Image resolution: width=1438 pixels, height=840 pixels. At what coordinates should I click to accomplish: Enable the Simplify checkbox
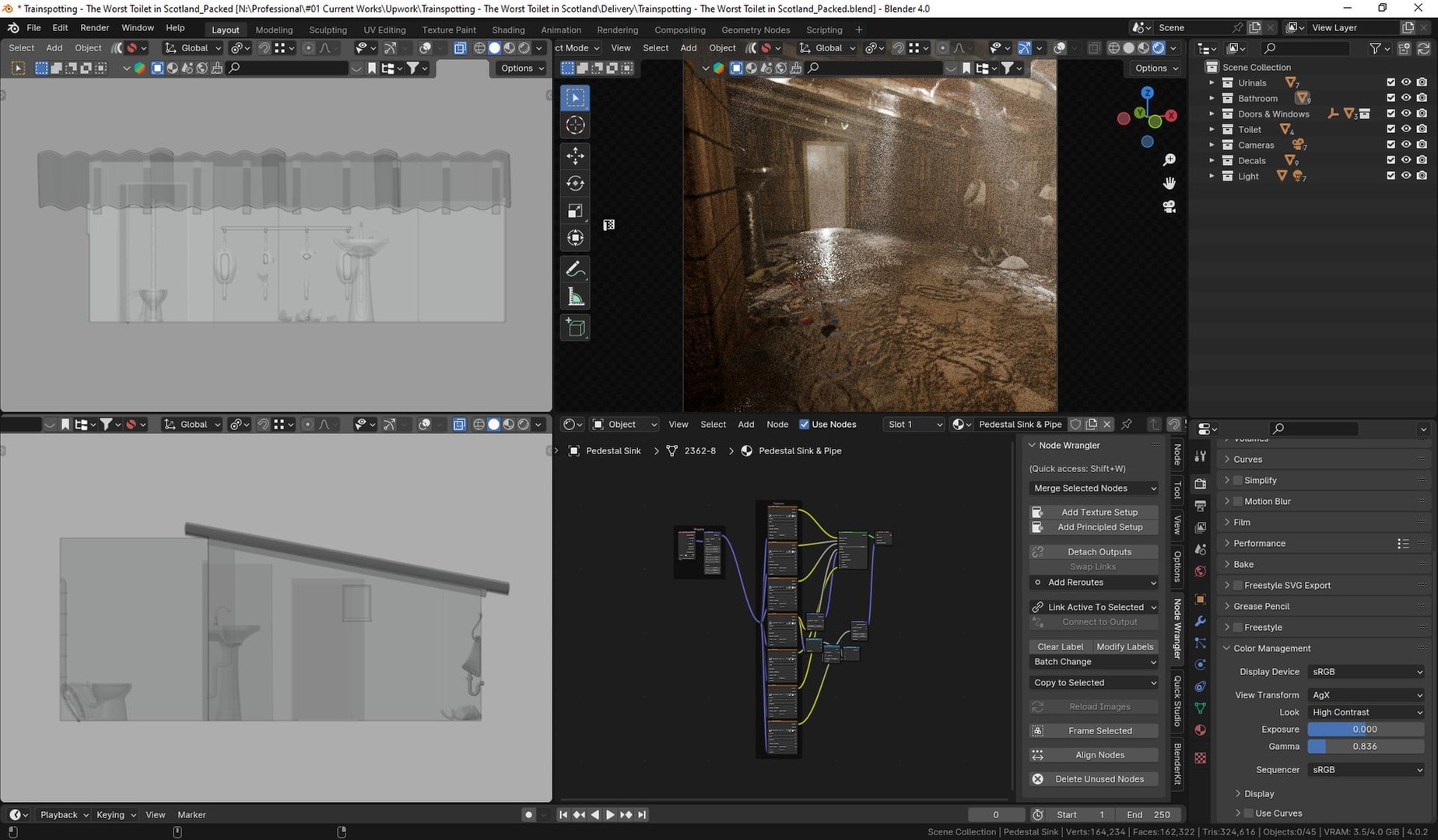(x=1238, y=481)
